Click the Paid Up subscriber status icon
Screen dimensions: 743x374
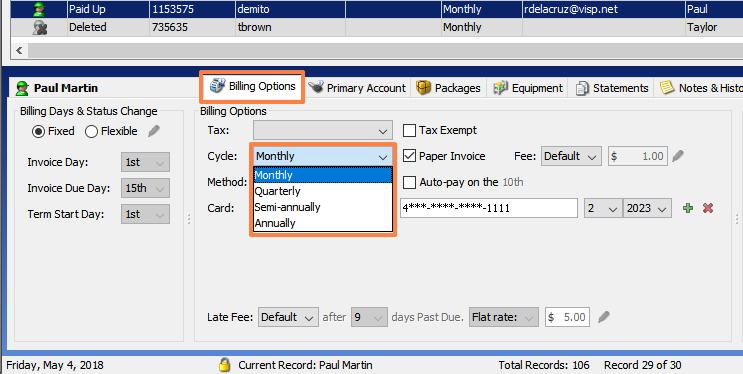tap(39, 9)
